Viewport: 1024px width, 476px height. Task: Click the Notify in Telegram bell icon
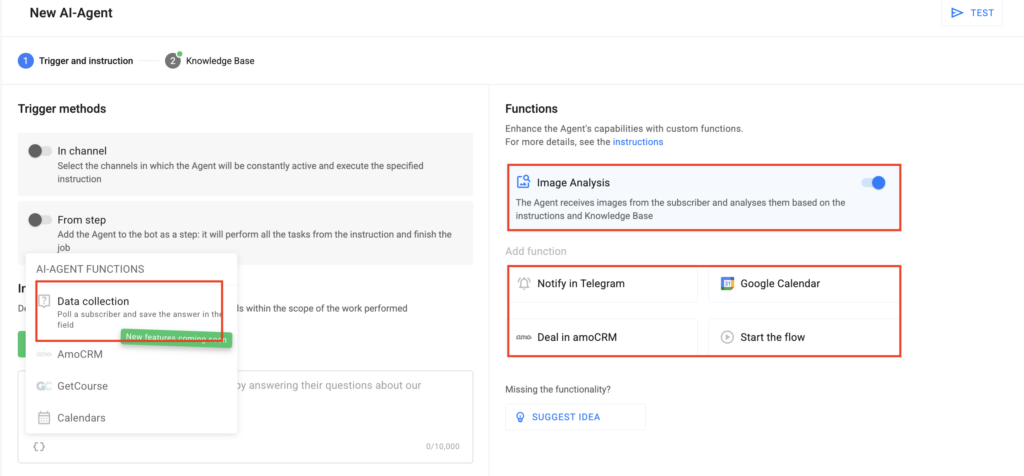tap(524, 284)
